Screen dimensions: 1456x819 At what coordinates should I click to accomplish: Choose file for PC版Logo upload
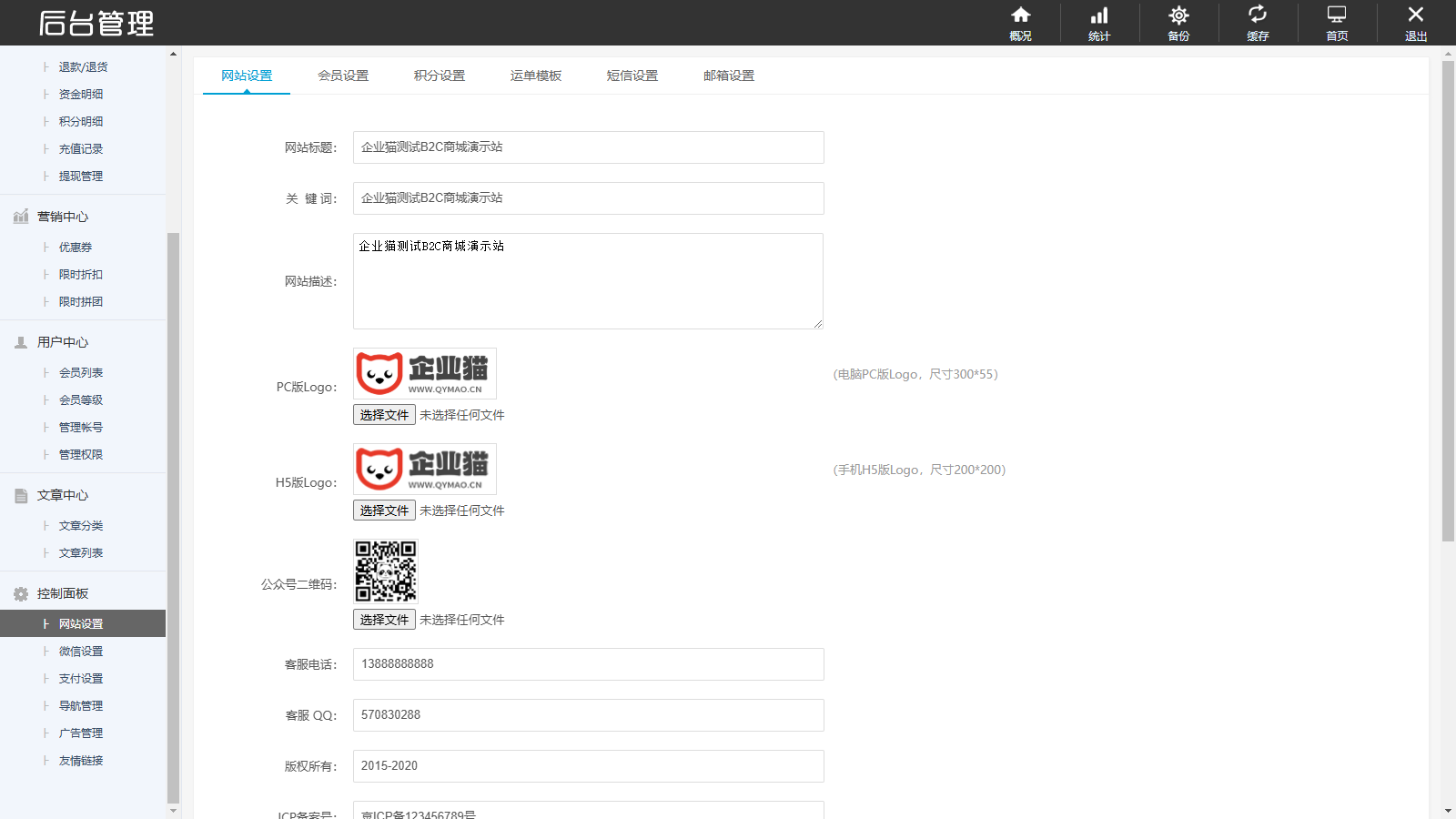tap(384, 415)
